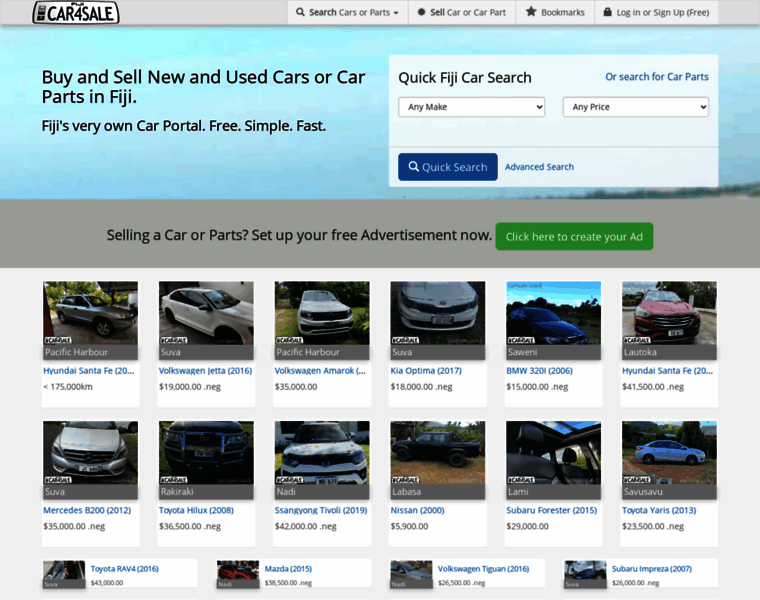The height and width of the screenshot is (600, 760).
Task: Open Volkswagen Amarok listing link
Action: coord(320,371)
